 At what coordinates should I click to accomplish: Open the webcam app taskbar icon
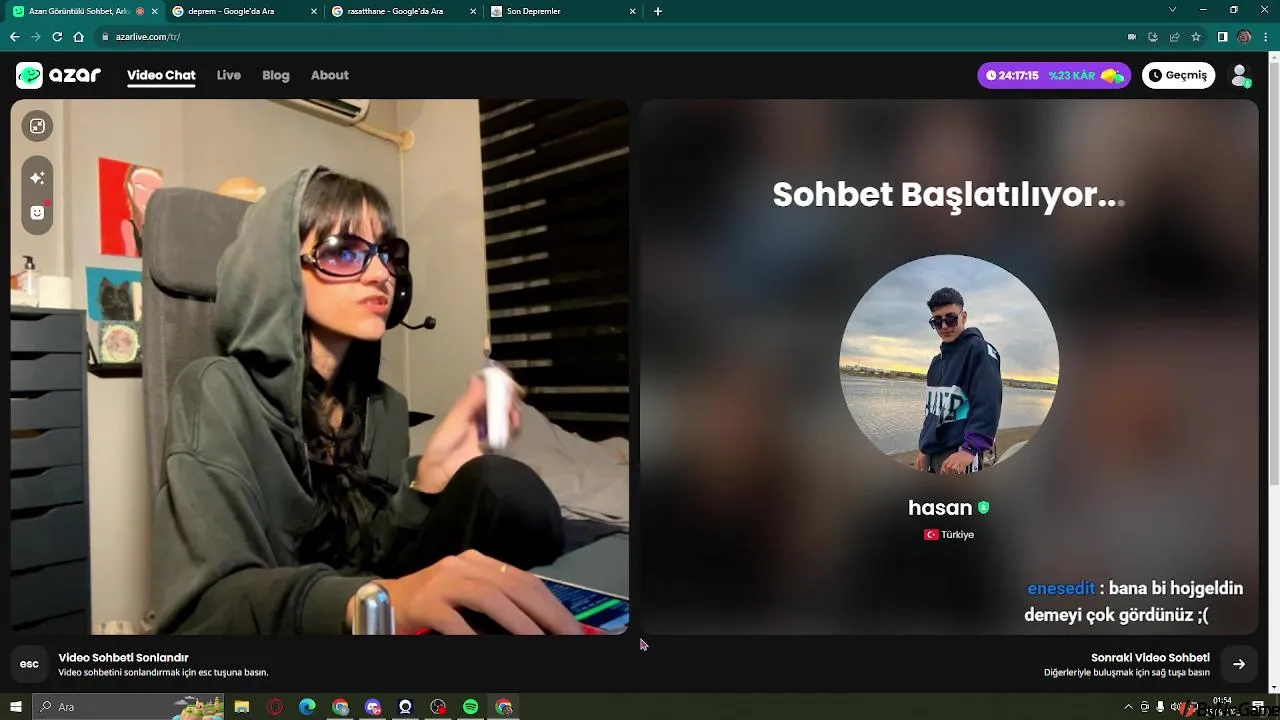(x=405, y=707)
